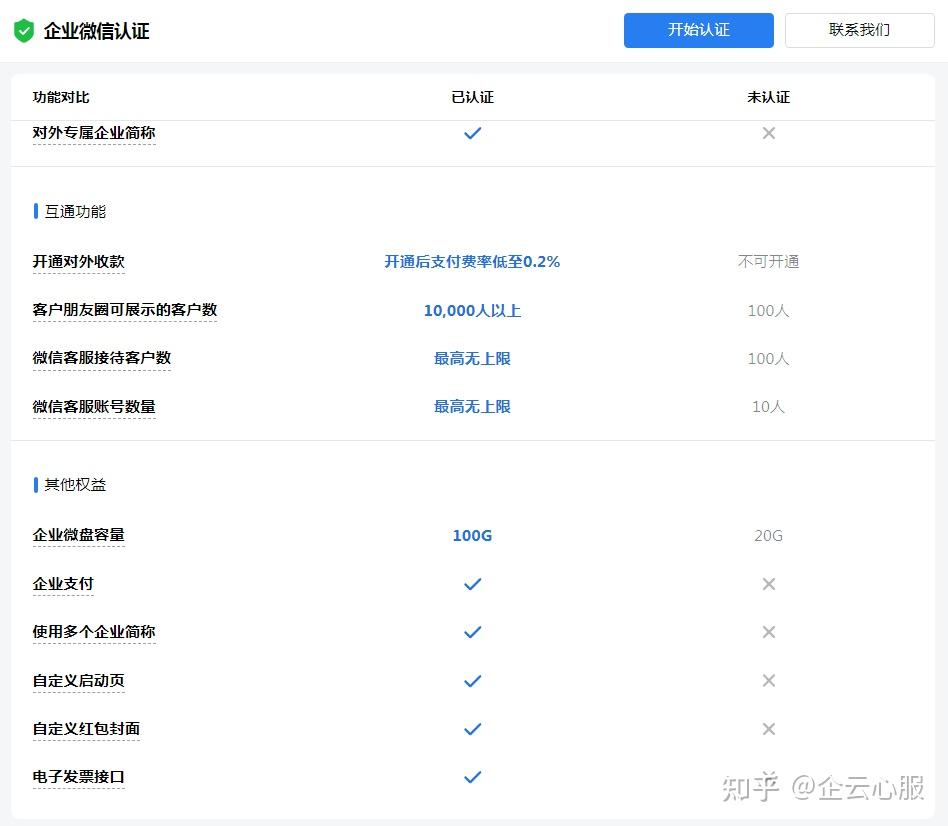Image resolution: width=948 pixels, height=826 pixels.
Task: Click the 使用多个企业简称 label
Action: tap(94, 632)
